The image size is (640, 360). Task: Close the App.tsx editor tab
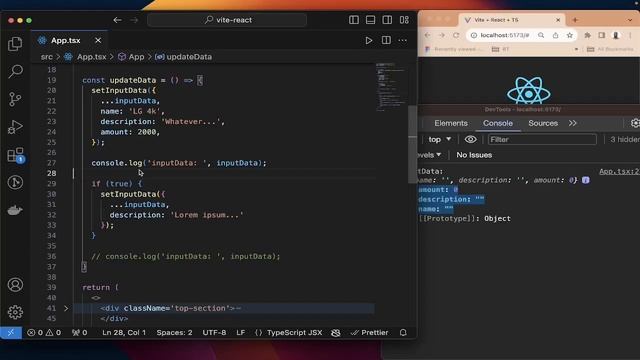(98, 40)
